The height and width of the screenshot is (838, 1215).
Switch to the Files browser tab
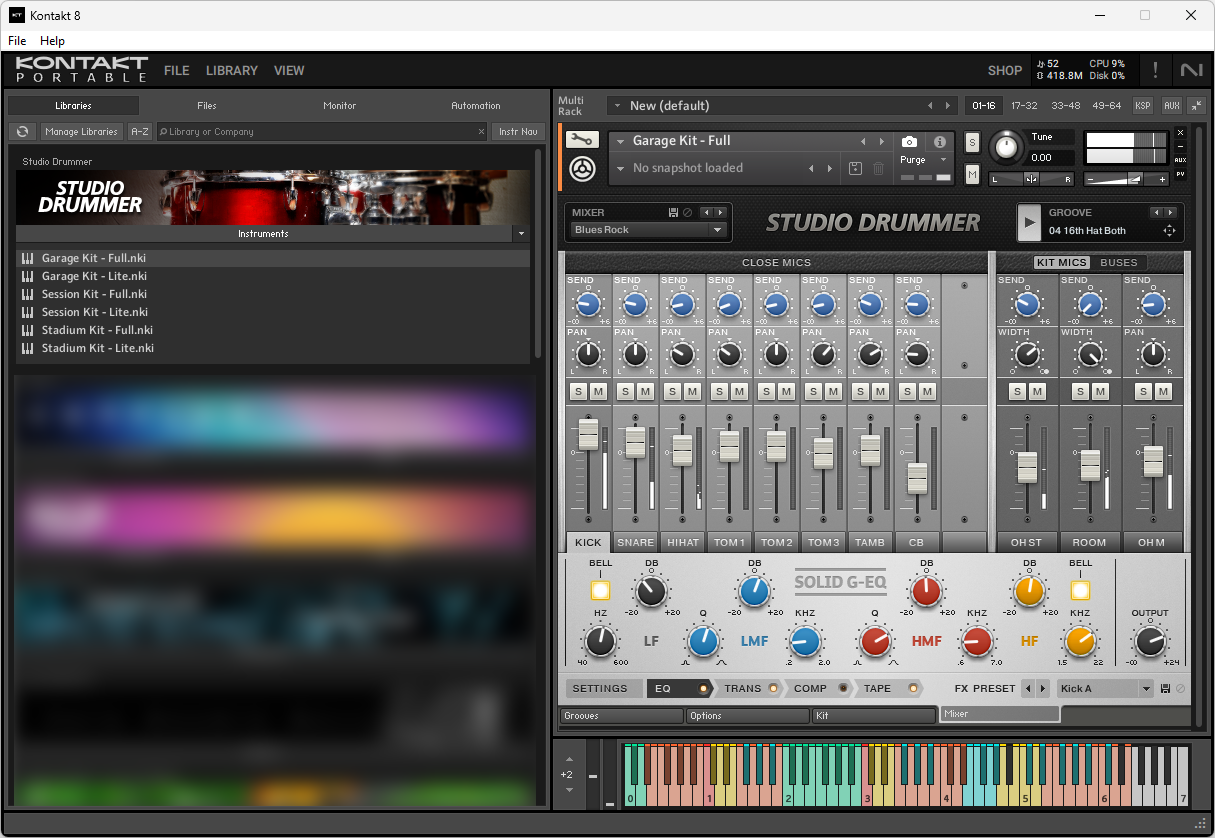pos(207,105)
